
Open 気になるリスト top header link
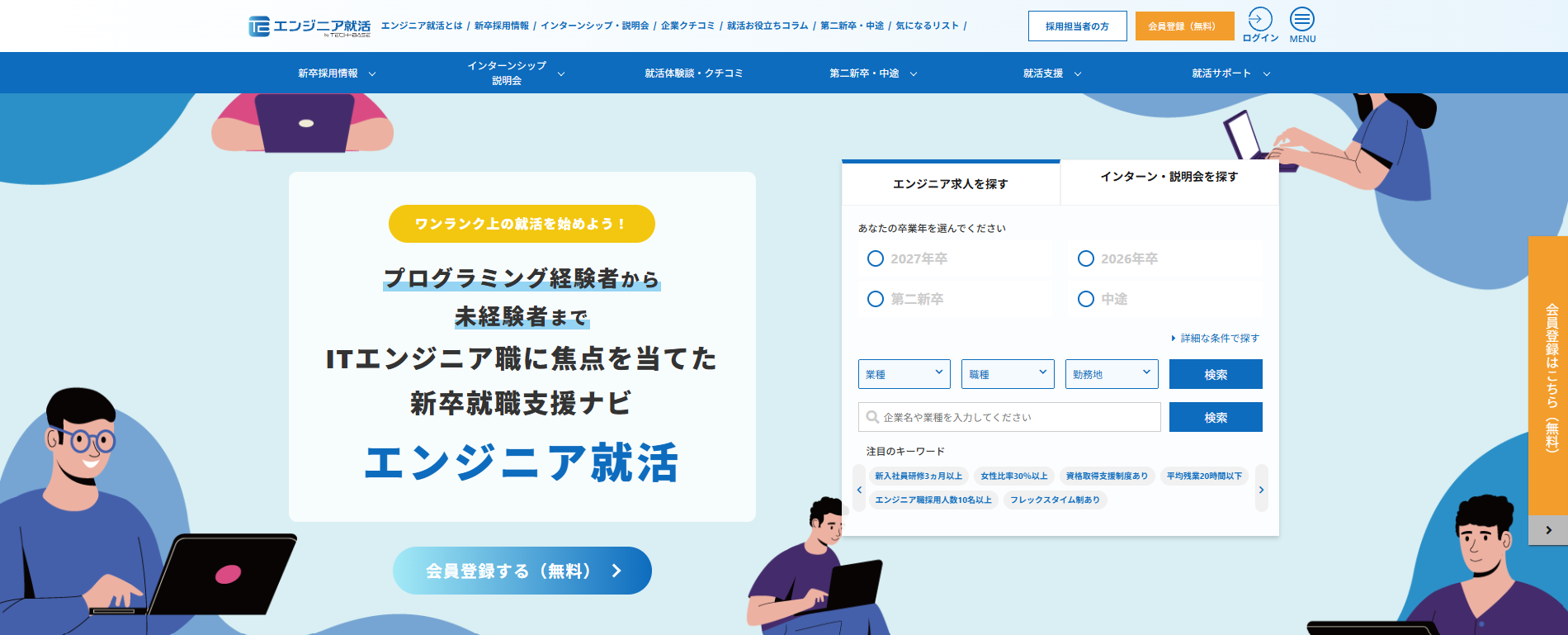(928, 26)
